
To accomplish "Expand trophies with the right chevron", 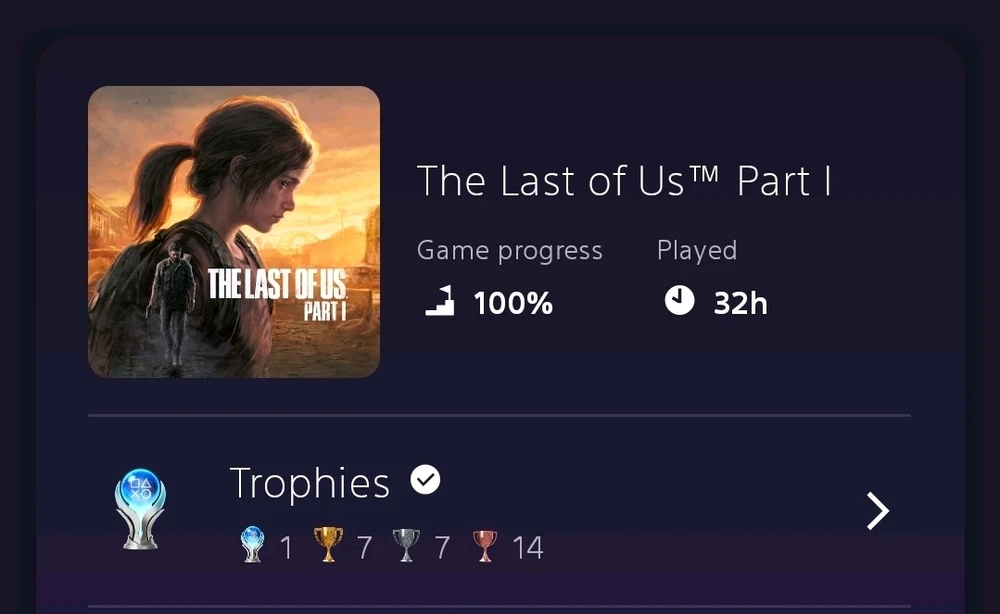I will pos(877,511).
